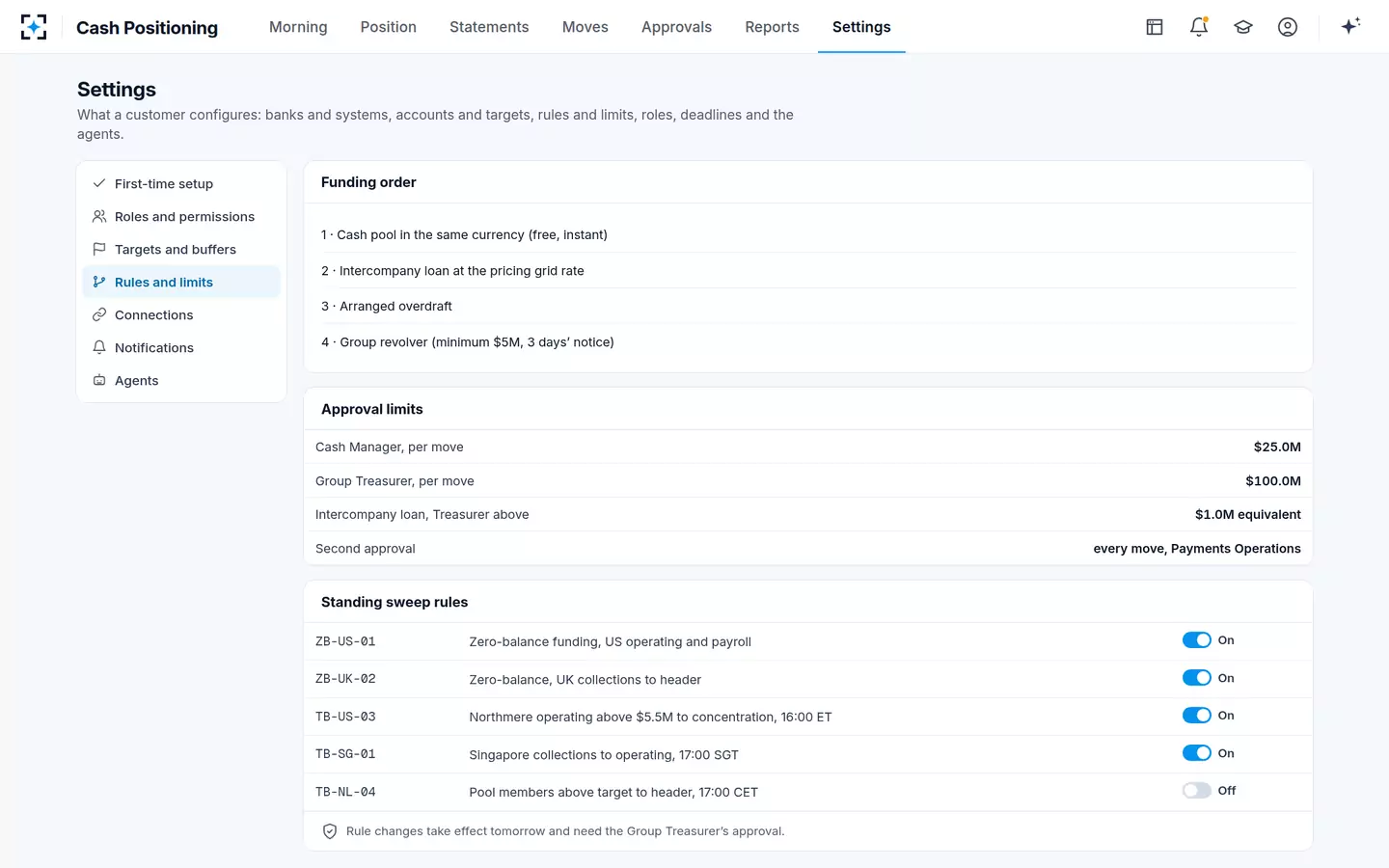The image size is (1389, 868).
Task: Click the $25.0M Cash Manager limit
Action: [1277, 447]
